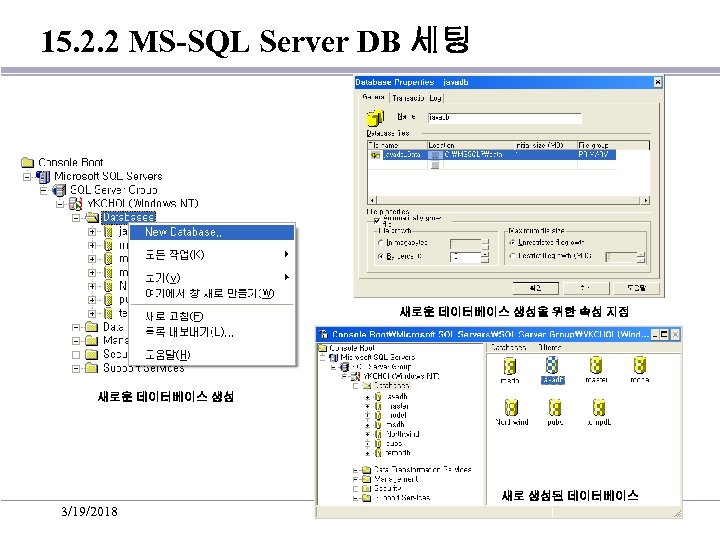
Task: Collapse SQL Server Group node in left tree
Action: click(x=44, y=190)
